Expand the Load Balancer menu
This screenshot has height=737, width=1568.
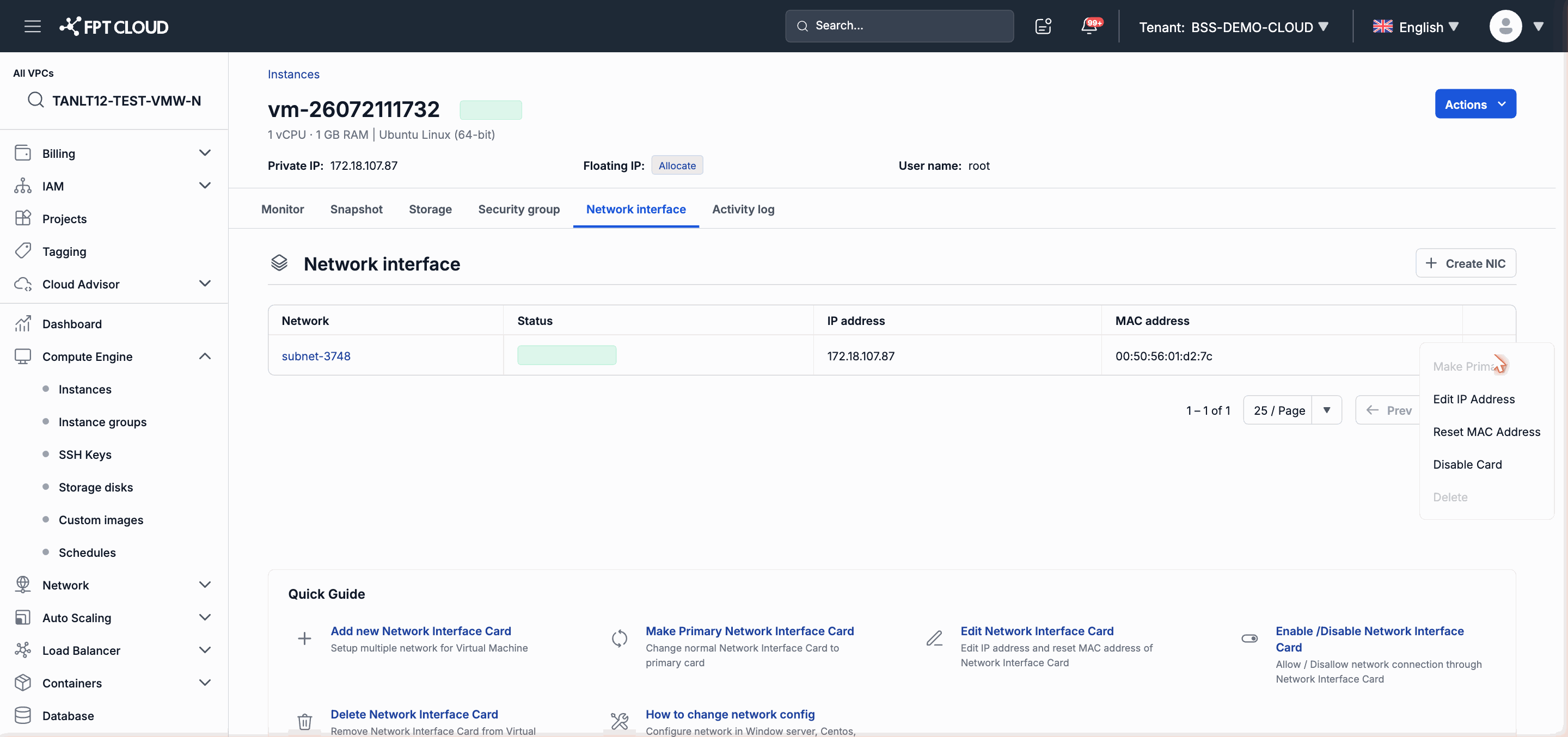pyautogui.click(x=205, y=650)
